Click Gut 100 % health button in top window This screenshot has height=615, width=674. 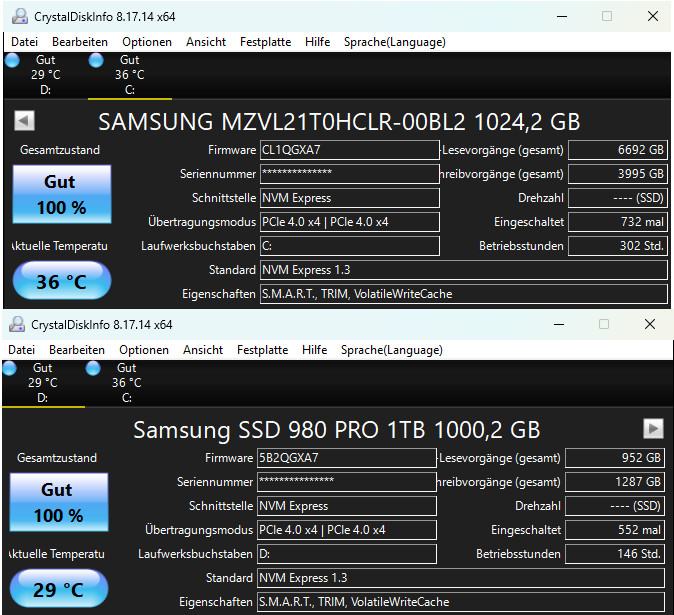tap(62, 194)
